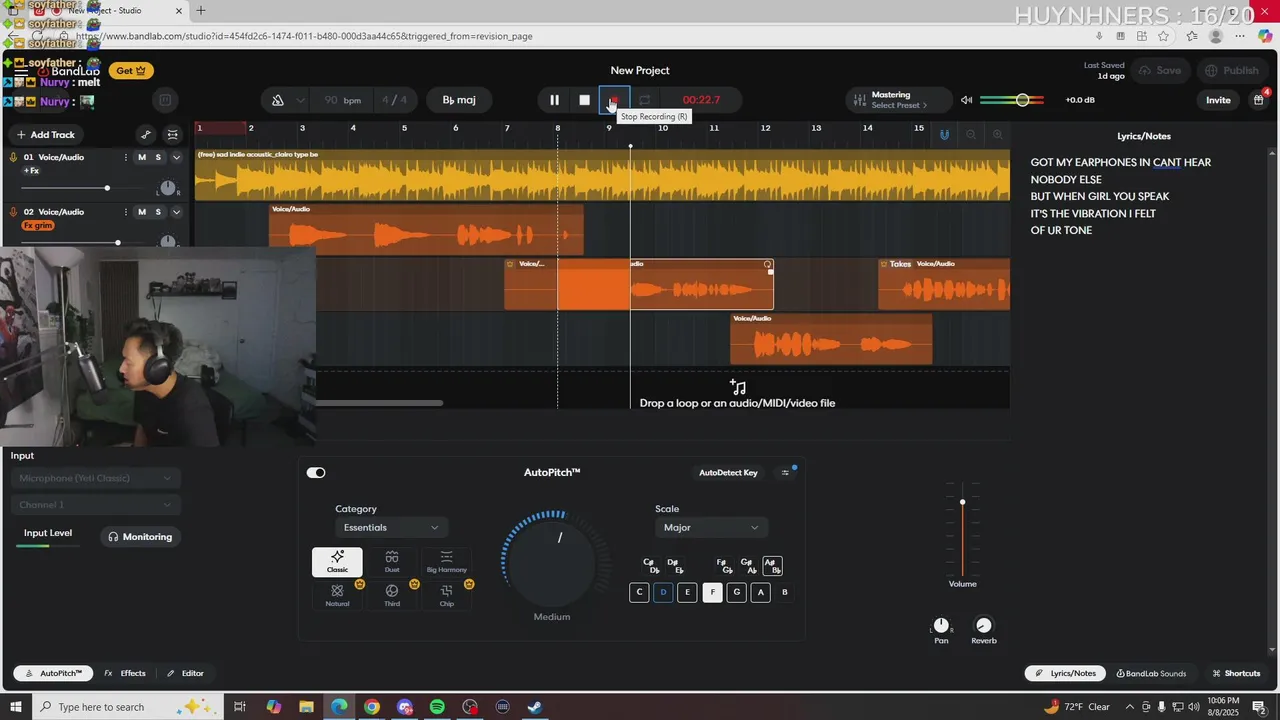Toggle the AutoPitch on/off switch
1280x720 pixels.
click(316, 473)
